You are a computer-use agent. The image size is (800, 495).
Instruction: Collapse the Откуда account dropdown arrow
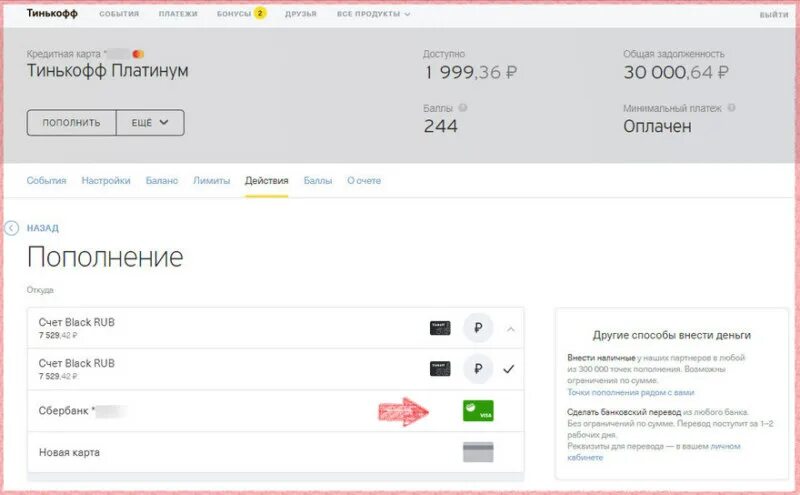tap(511, 329)
